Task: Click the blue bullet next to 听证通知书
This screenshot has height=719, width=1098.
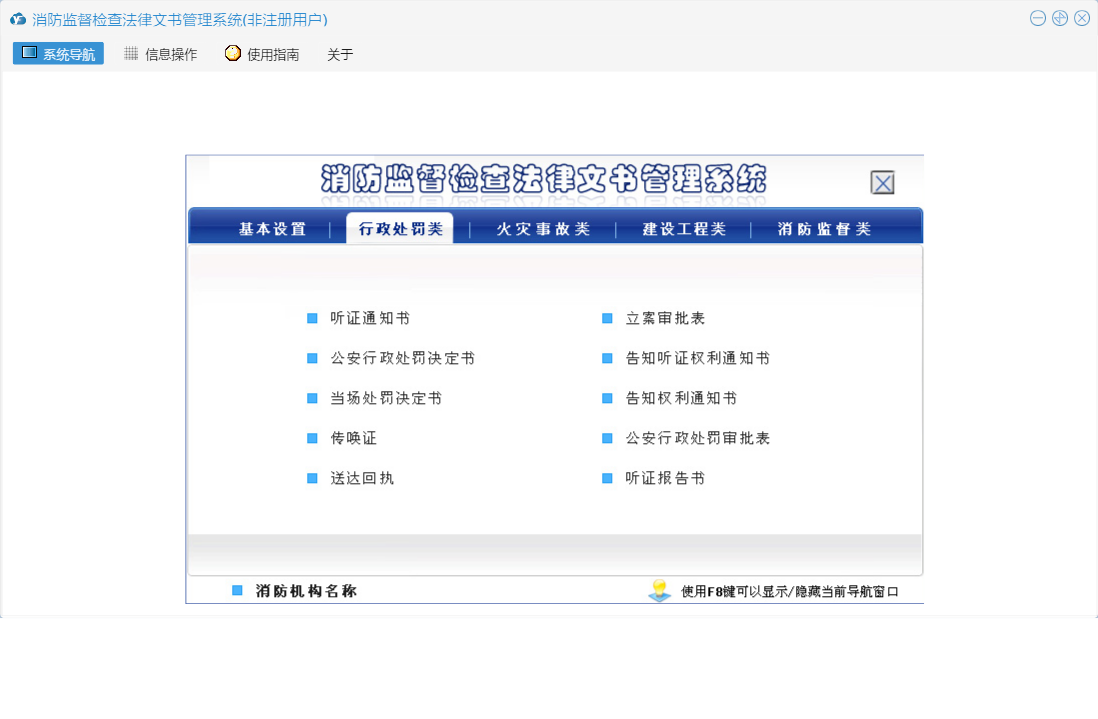Action: click(312, 319)
